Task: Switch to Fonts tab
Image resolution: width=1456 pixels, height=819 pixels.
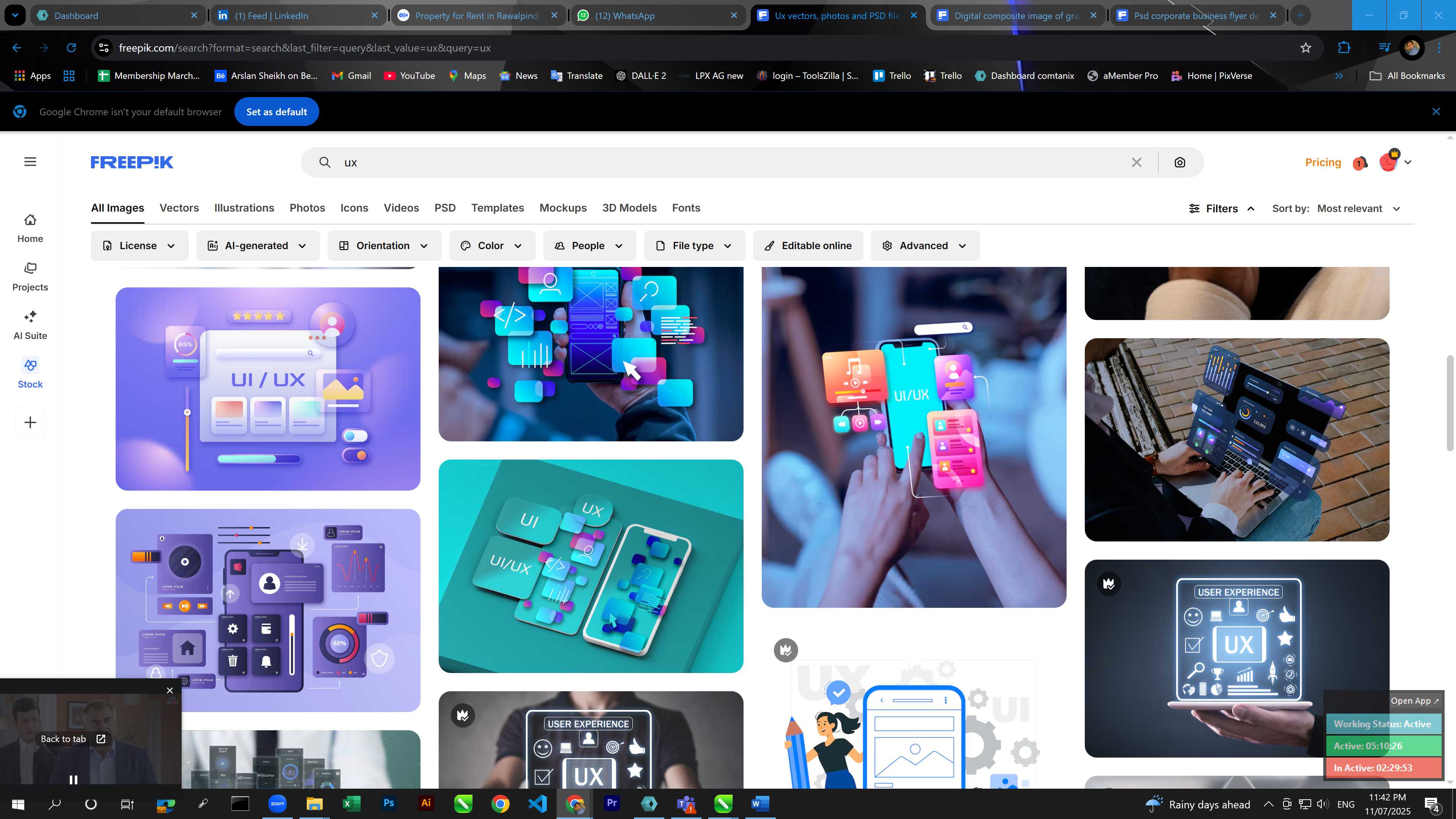Action: [686, 208]
